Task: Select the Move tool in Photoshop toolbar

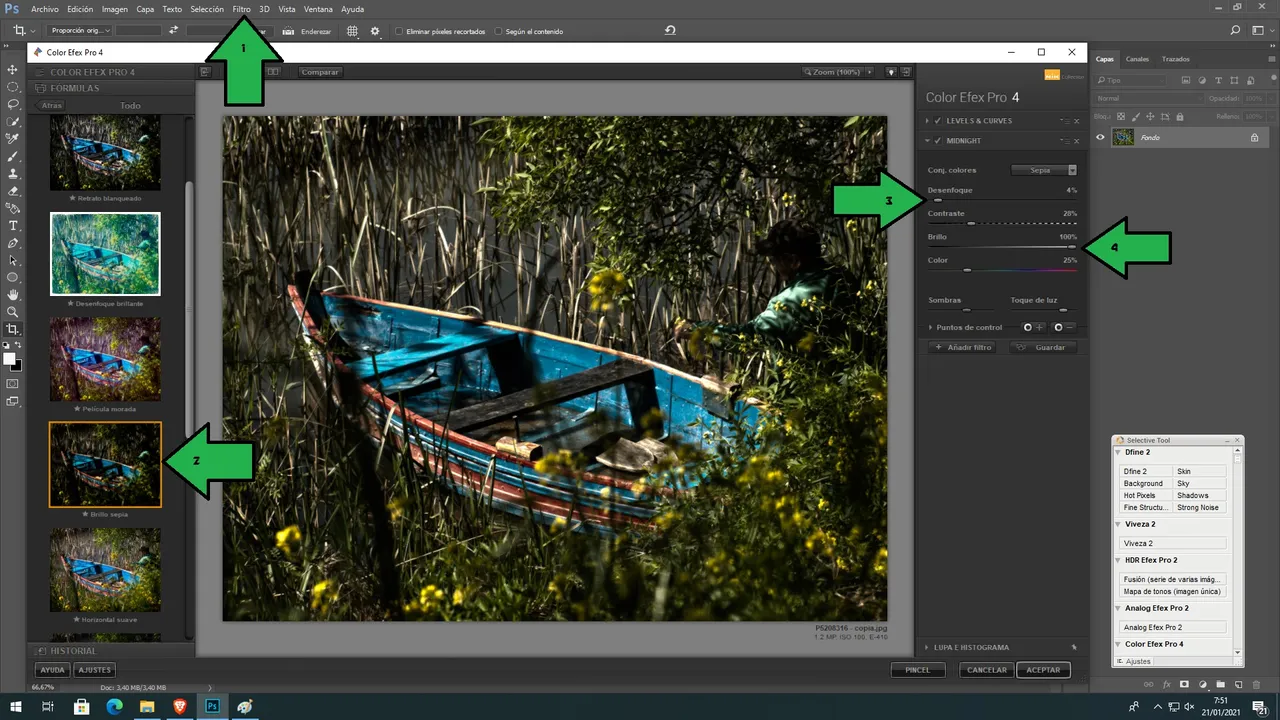Action: coord(13,70)
